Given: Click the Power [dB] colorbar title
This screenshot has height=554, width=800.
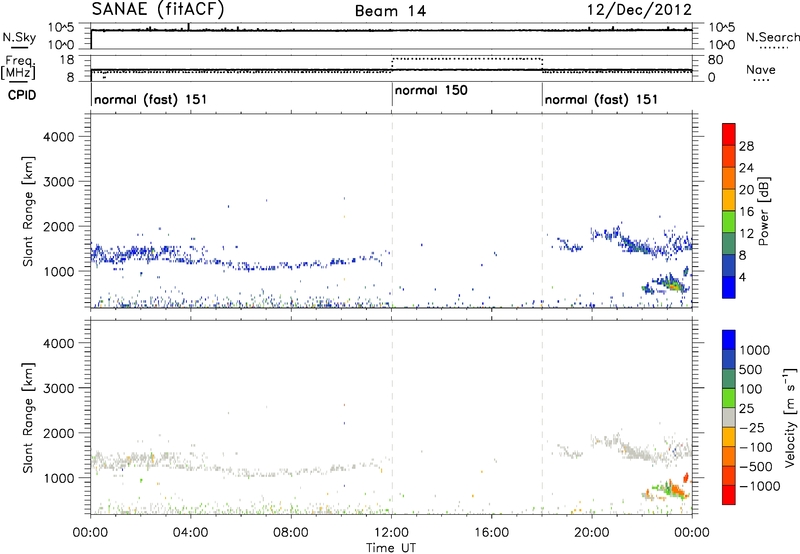Looking at the screenshot, I should 763,211.
